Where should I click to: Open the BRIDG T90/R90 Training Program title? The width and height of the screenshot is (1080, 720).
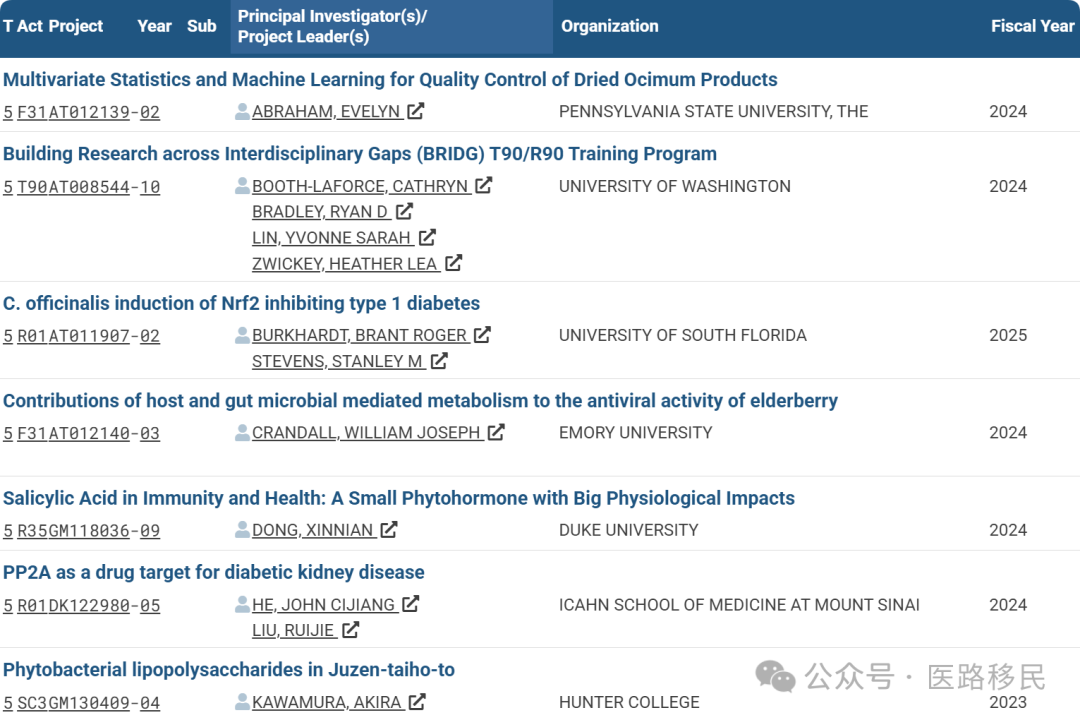point(360,154)
